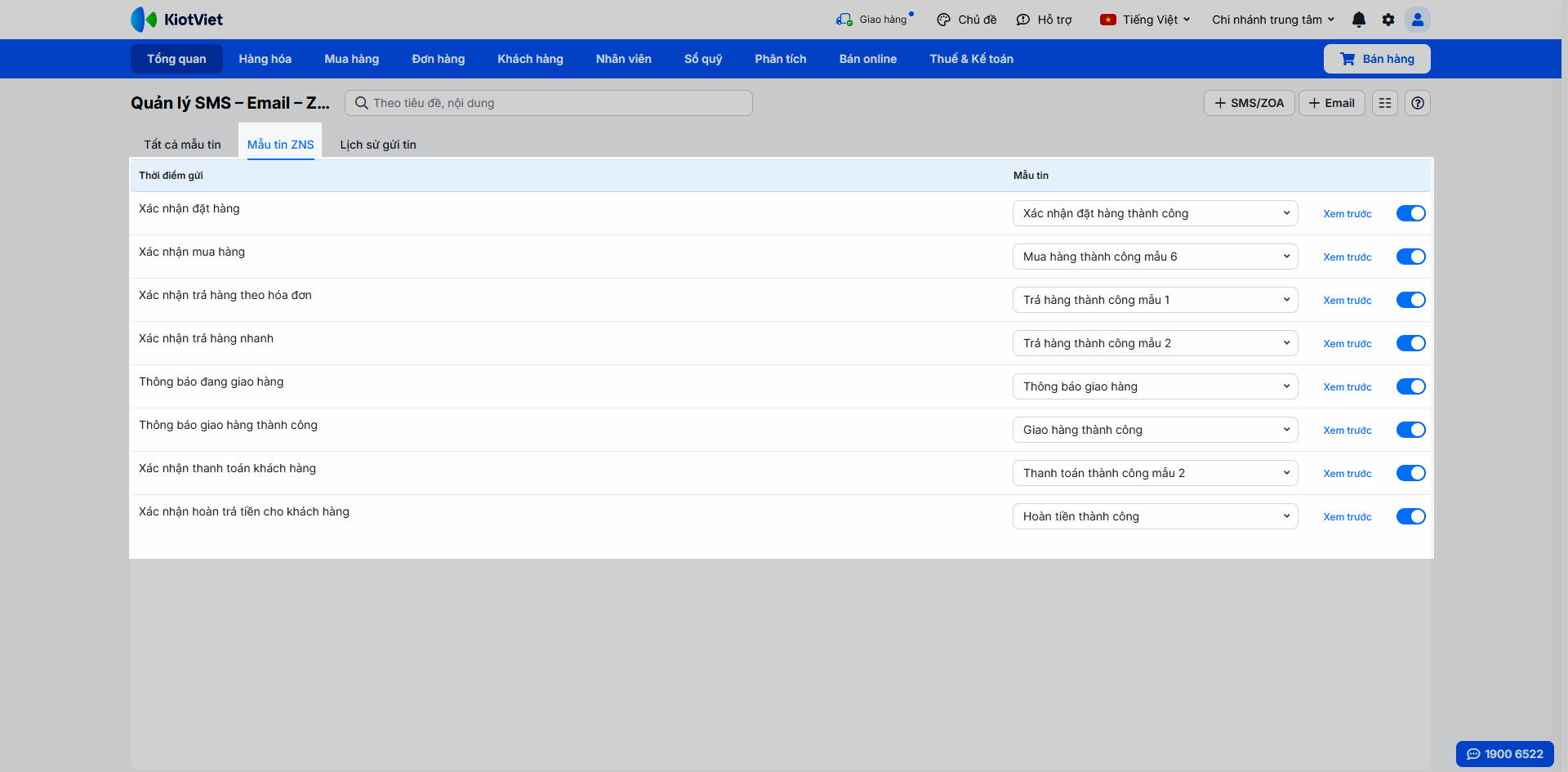
Task: Disable Xác nhận trả hàng theo hóa đơn switch
Action: point(1410,300)
